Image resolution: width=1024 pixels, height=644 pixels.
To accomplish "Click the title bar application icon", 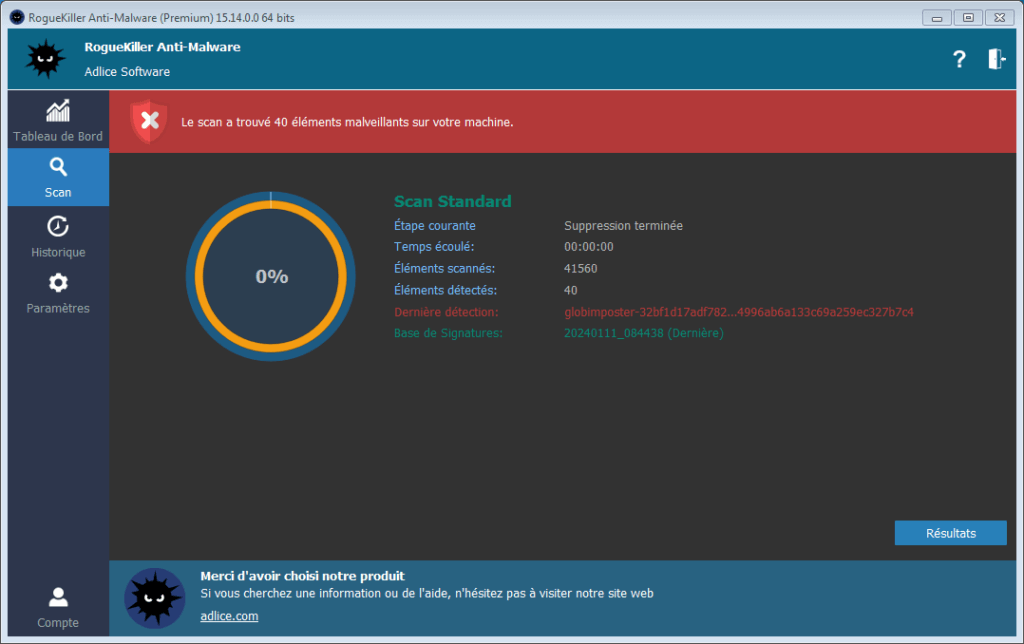I will click(x=17, y=18).
